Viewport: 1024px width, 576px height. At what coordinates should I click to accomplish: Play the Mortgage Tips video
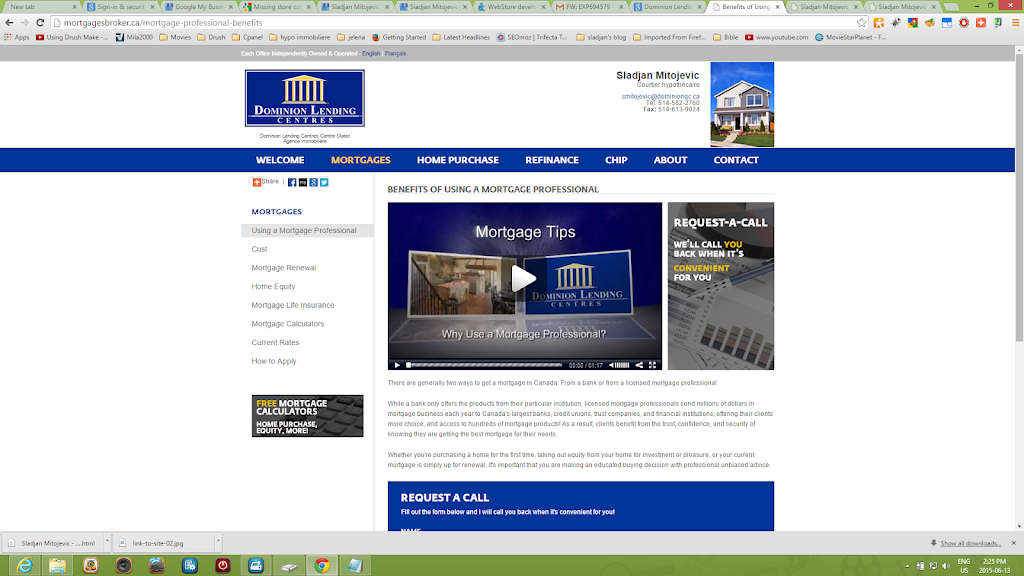pyautogui.click(x=524, y=279)
